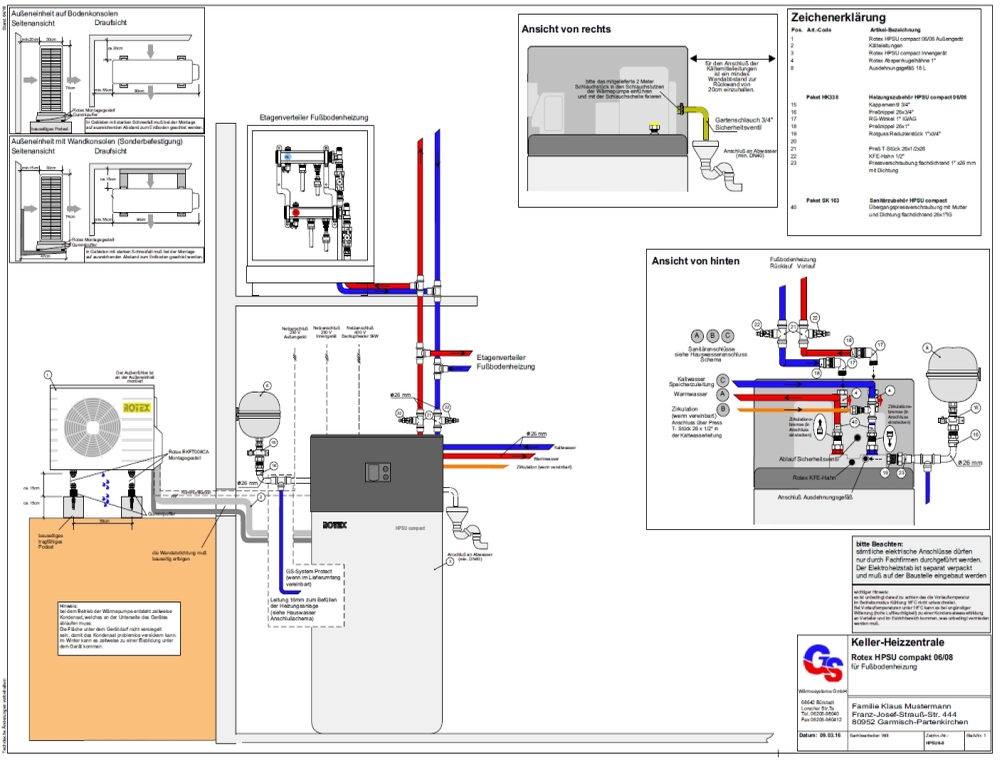Select the "Rotex KFE-Hahn" label

(x=814, y=478)
